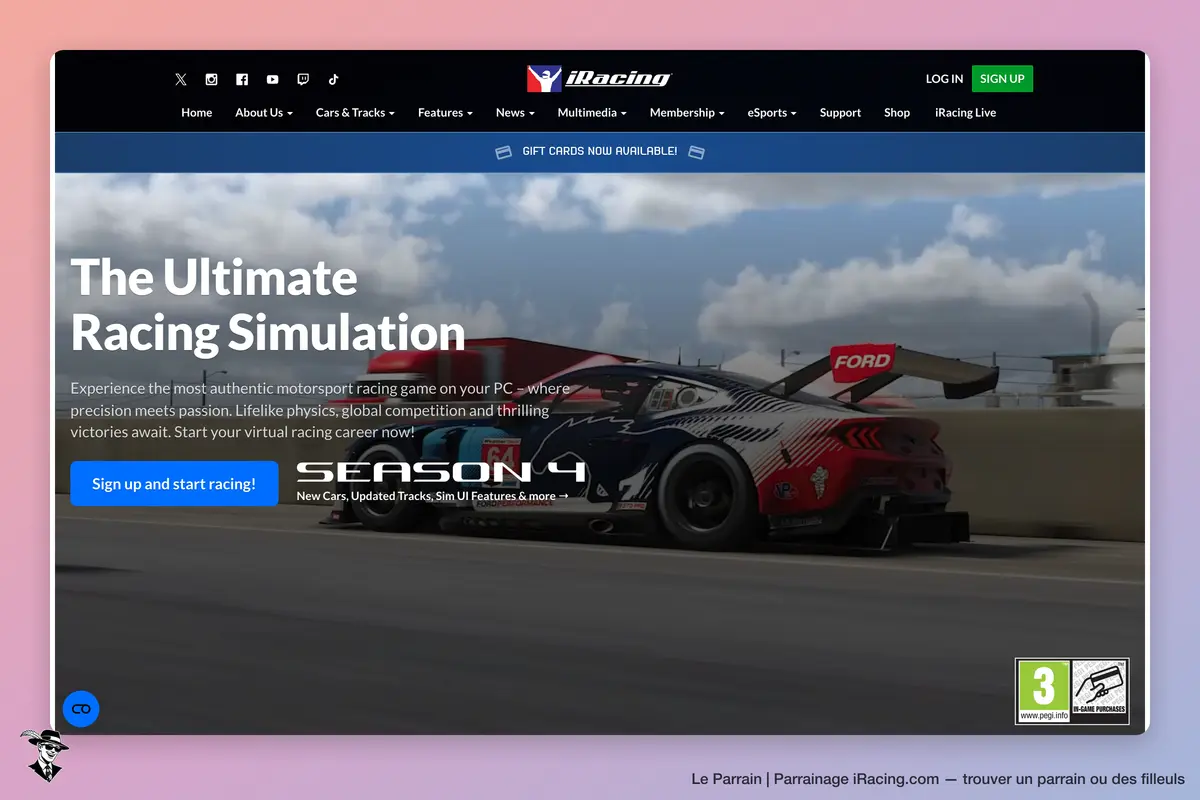The image size is (1200, 800).
Task: Expand the Features dropdown menu
Action: point(445,113)
